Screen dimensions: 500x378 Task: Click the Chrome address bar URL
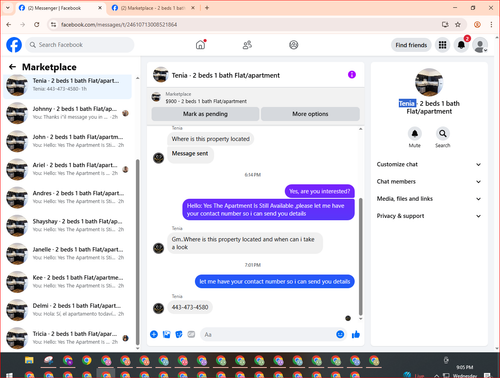pos(119,24)
